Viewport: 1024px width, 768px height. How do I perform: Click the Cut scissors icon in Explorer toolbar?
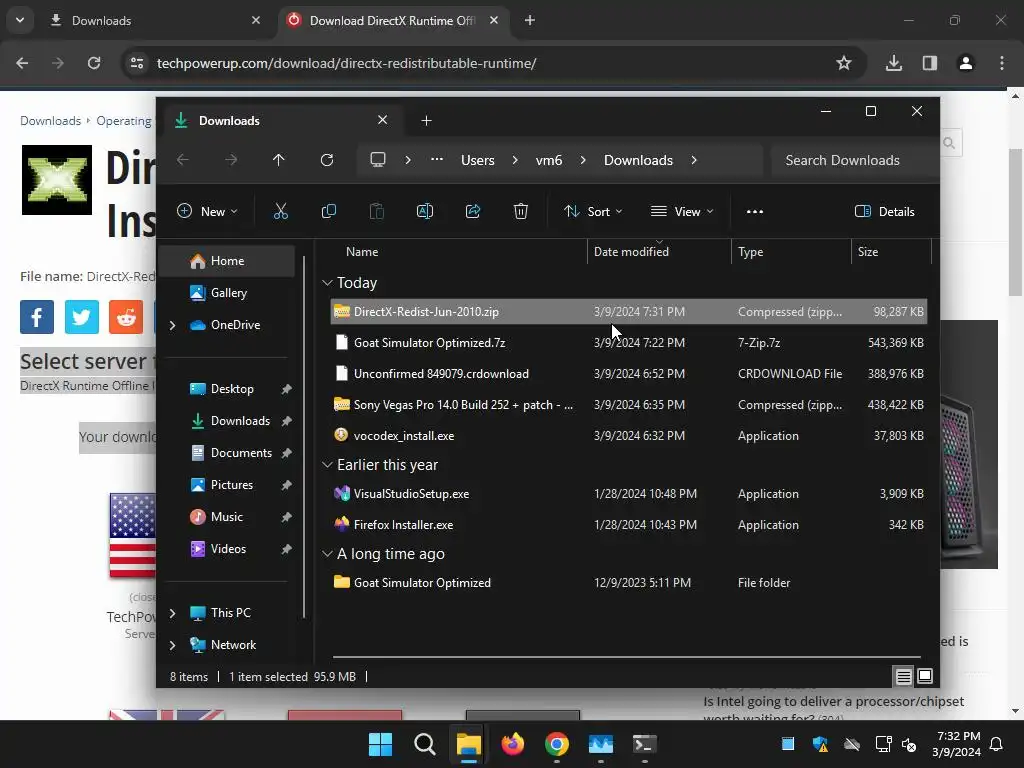click(281, 211)
